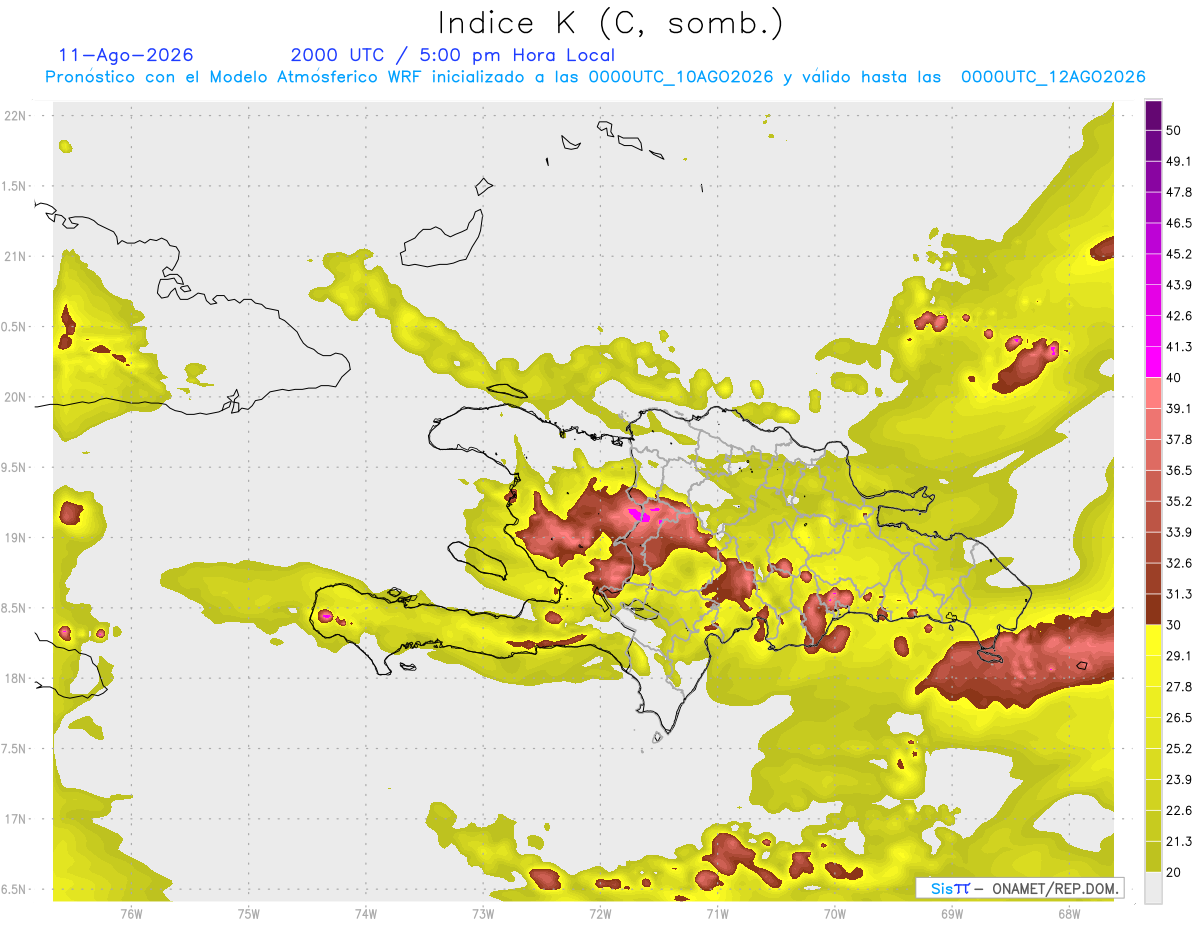This screenshot has height=927, width=1200.
Task: Click the "18N" latitude label
Action: pyautogui.click(x=16, y=678)
